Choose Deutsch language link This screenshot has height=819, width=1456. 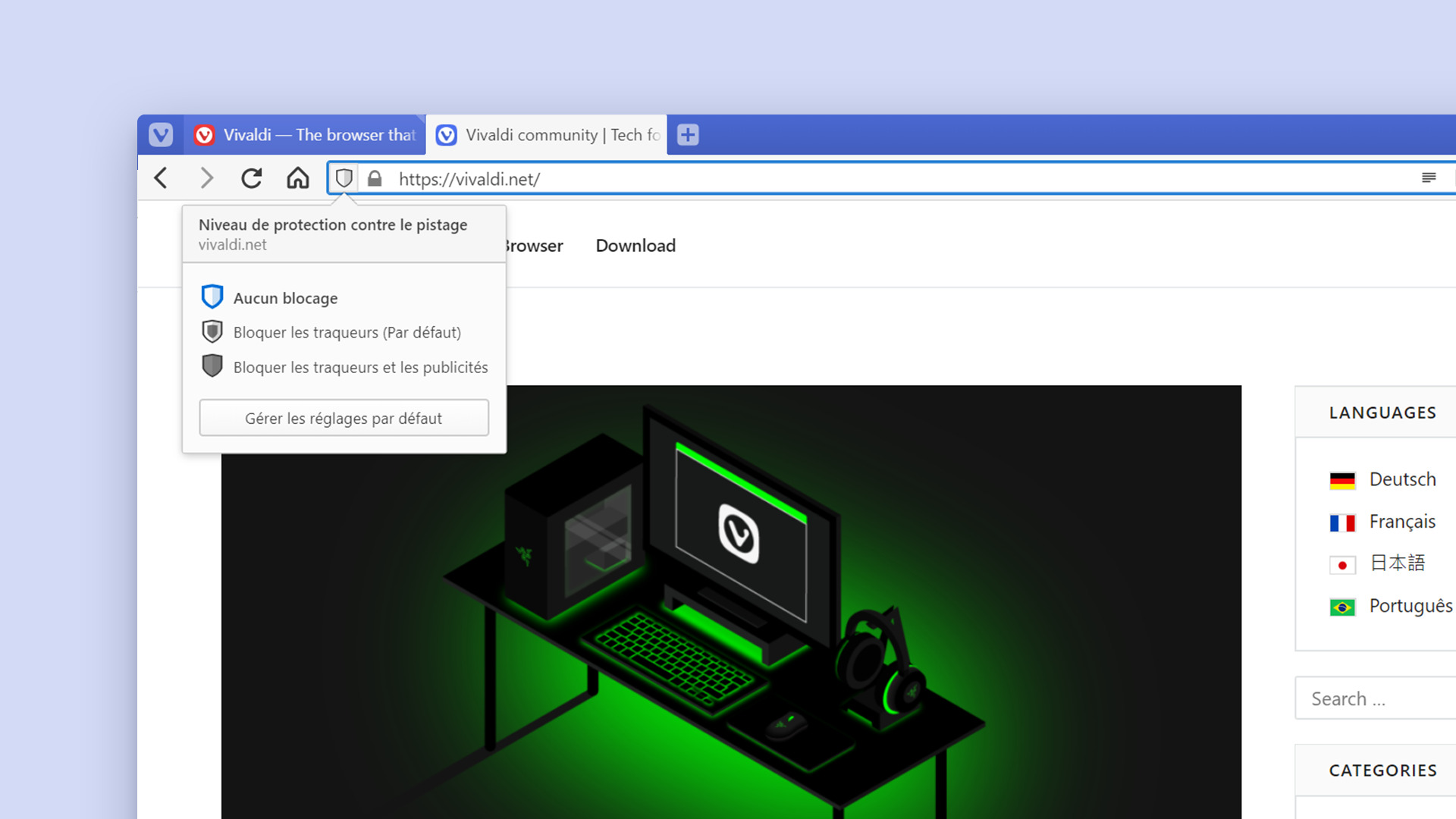point(1402,479)
